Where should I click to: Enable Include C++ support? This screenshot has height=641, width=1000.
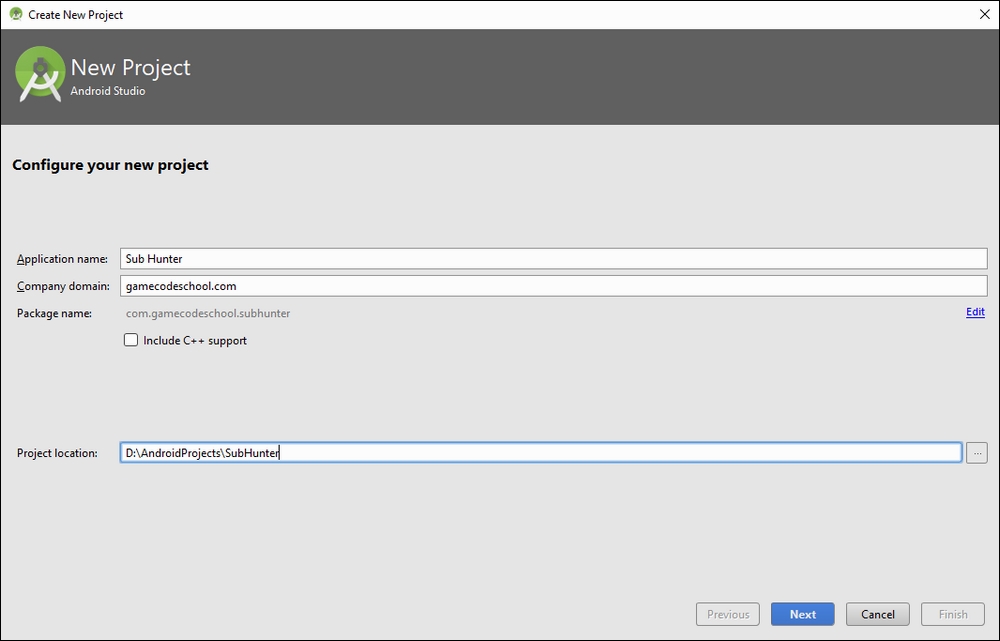click(131, 339)
